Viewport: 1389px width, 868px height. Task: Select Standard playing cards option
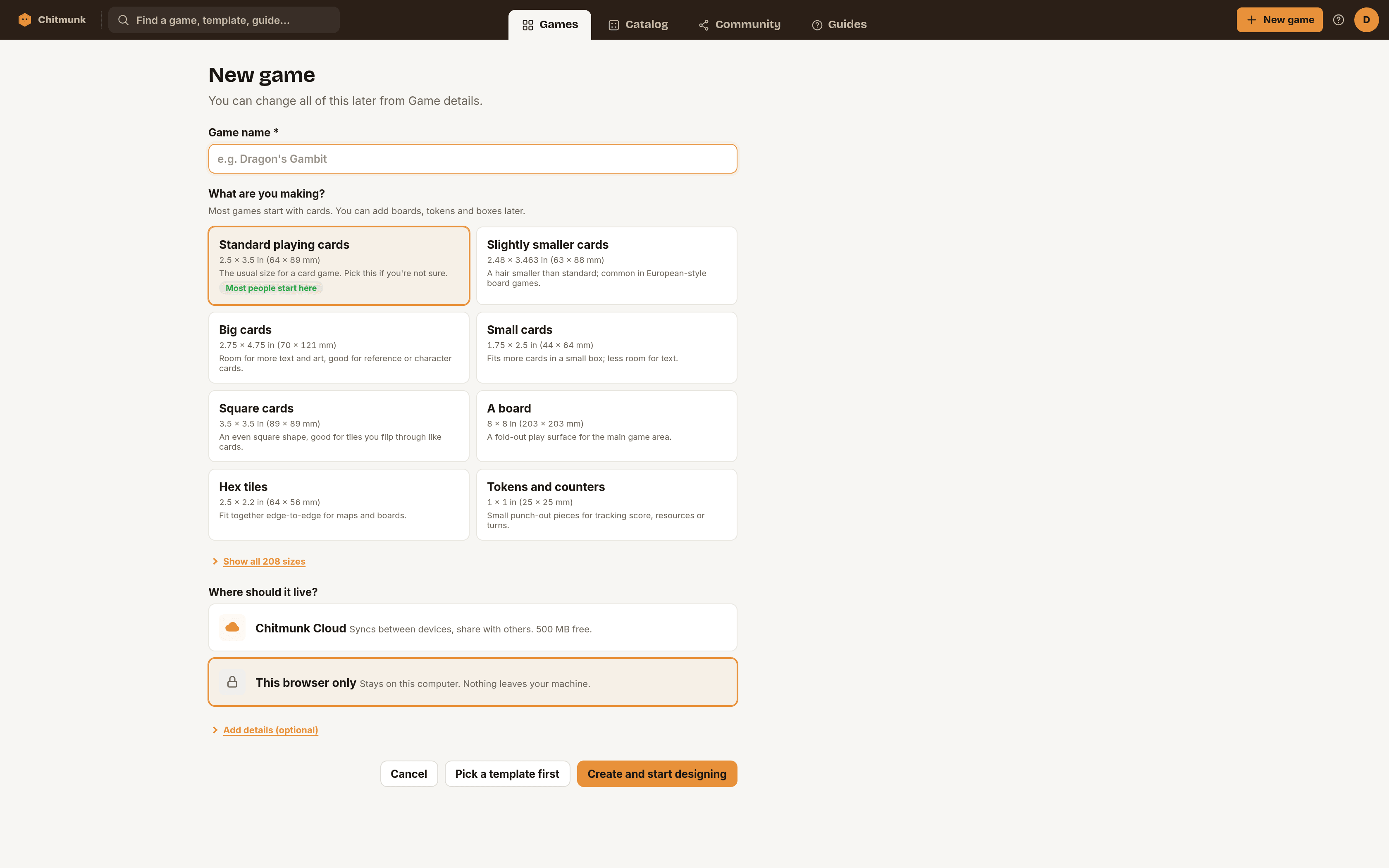[x=339, y=266]
